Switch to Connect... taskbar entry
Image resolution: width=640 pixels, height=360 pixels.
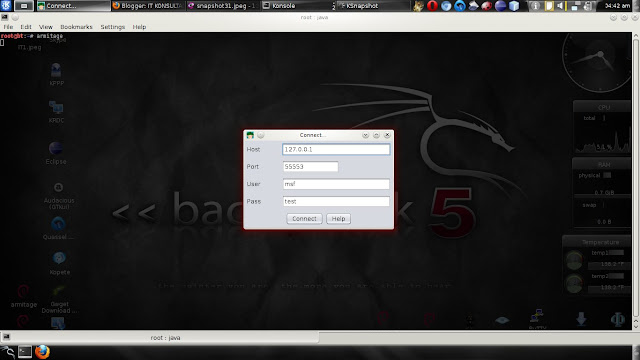pyautogui.click(x=73, y=6)
